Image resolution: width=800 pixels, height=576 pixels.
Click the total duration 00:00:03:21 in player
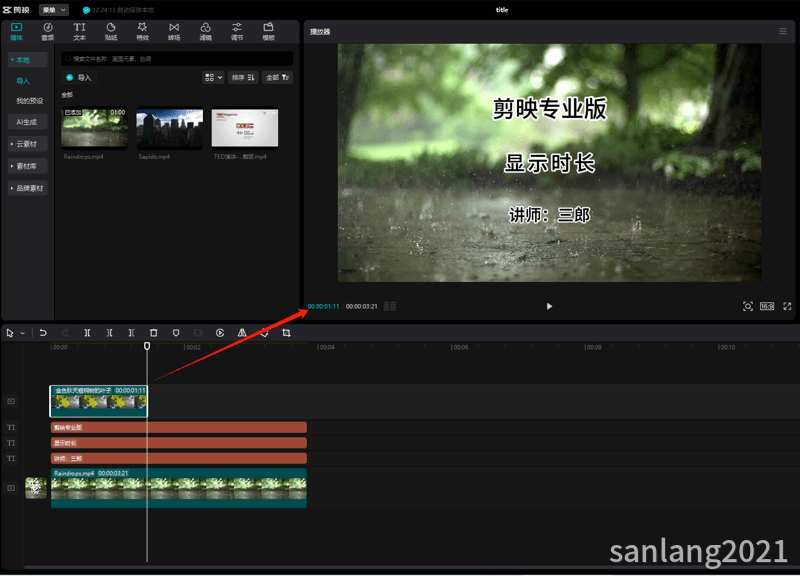click(x=362, y=306)
